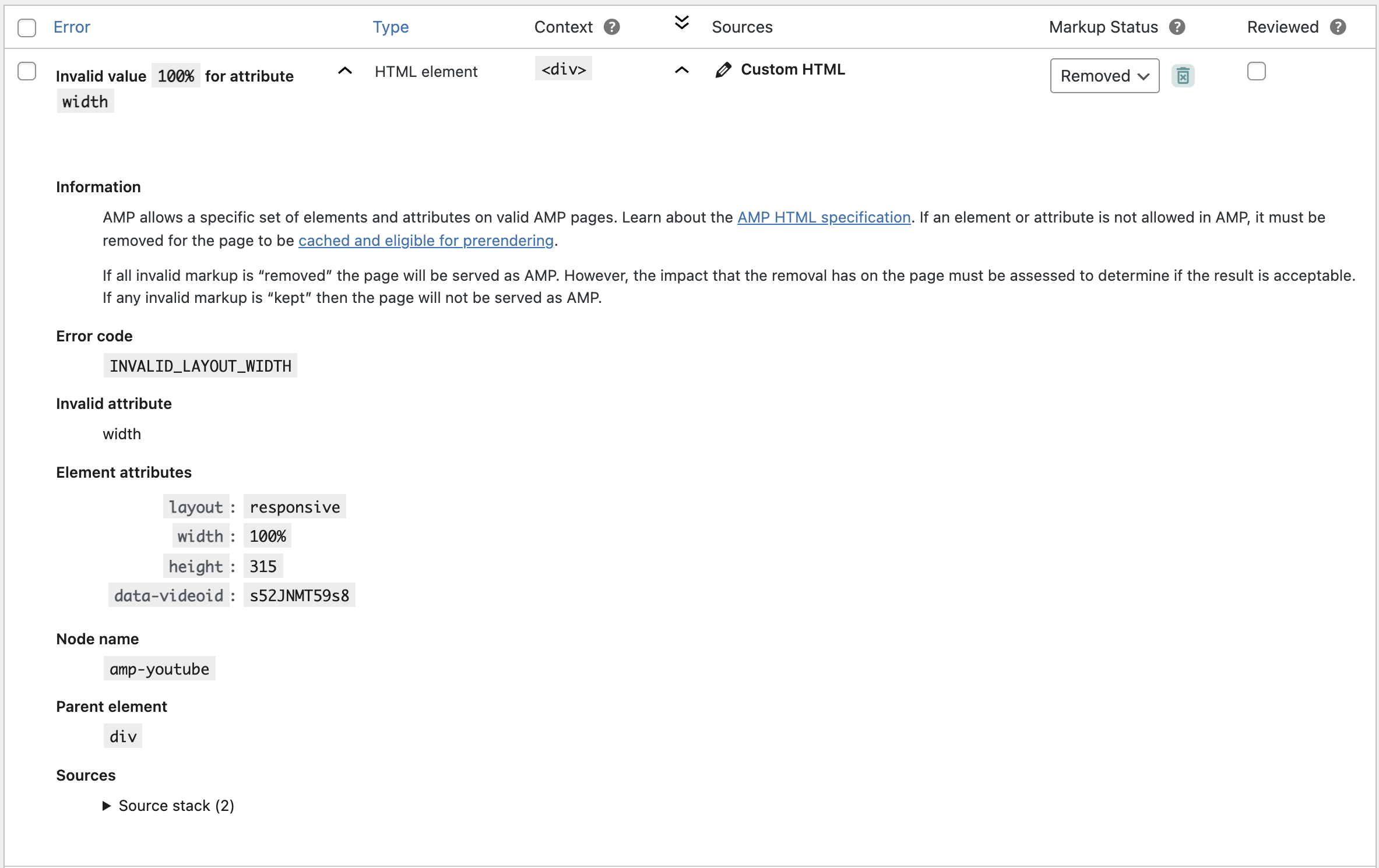Toggle the select-all checkbox in header

point(27,27)
